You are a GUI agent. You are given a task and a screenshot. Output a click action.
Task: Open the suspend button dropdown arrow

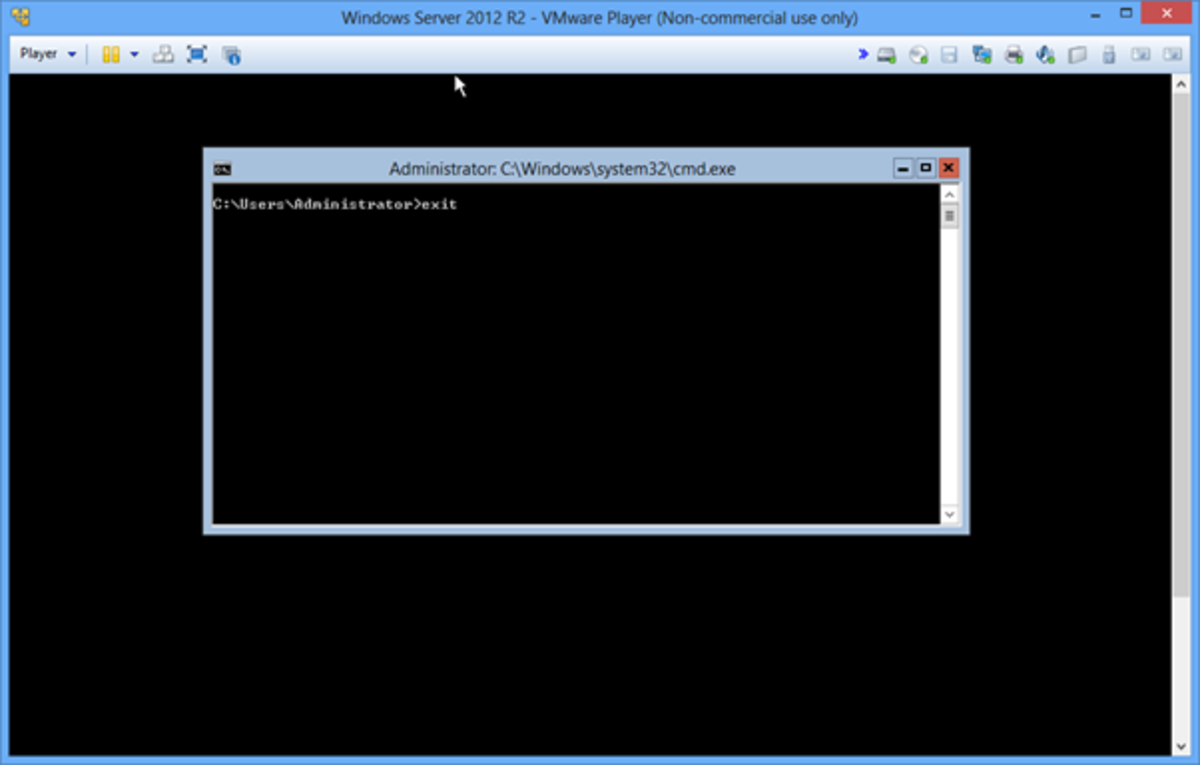coord(133,55)
